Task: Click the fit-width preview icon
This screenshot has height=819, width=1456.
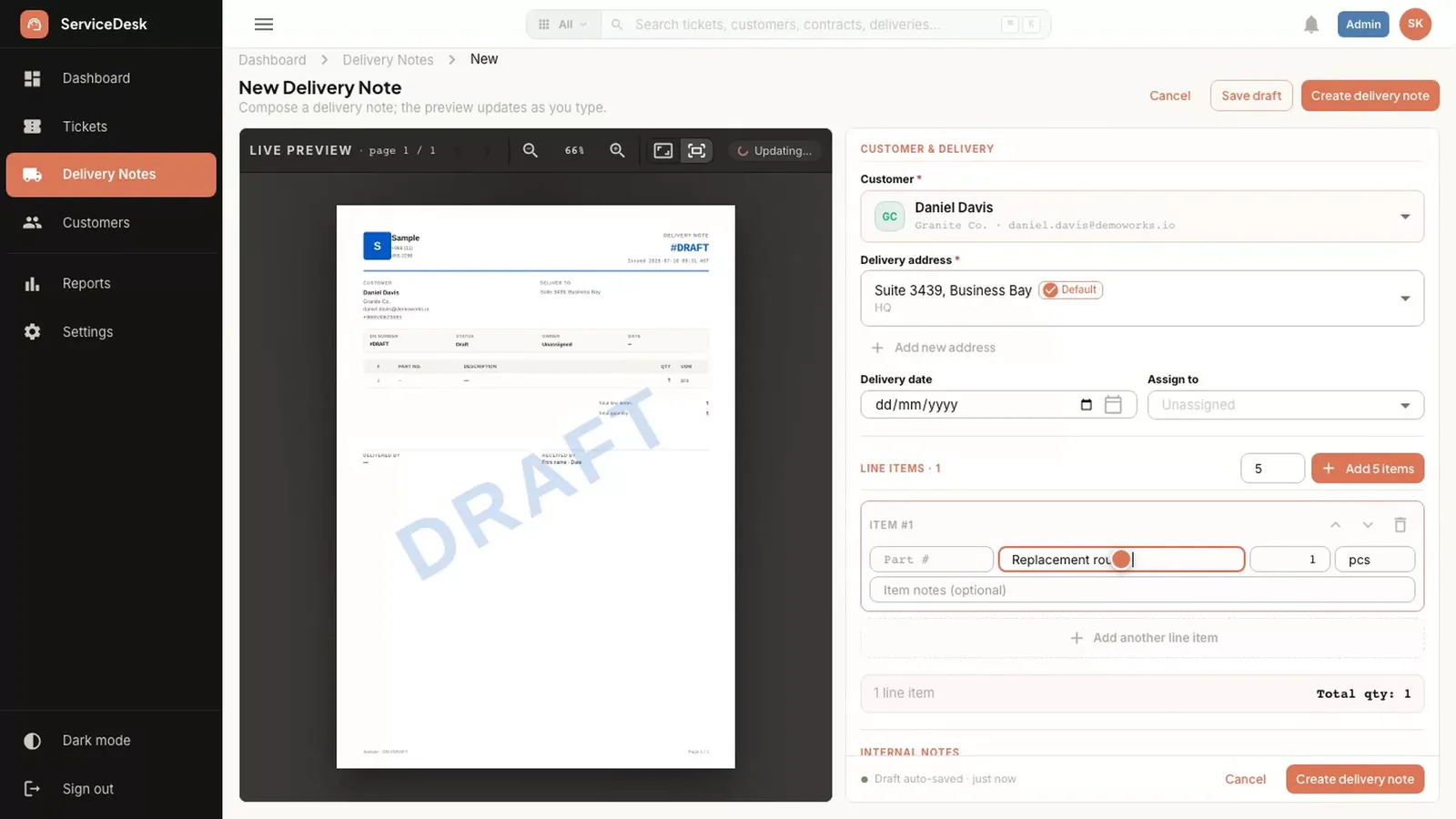Action: [x=663, y=150]
